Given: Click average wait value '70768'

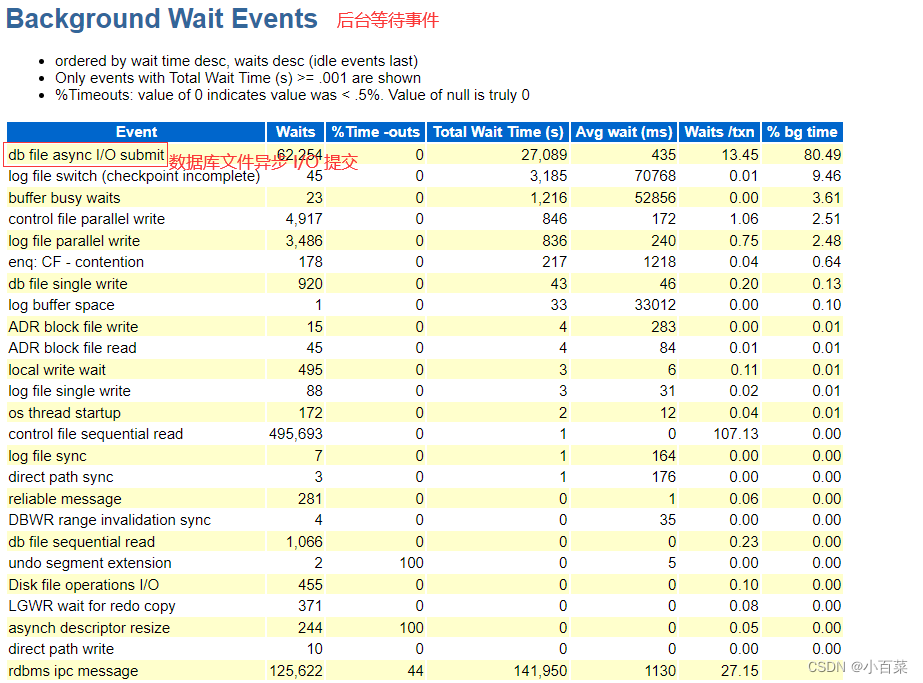Looking at the screenshot, I should pos(655,176).
